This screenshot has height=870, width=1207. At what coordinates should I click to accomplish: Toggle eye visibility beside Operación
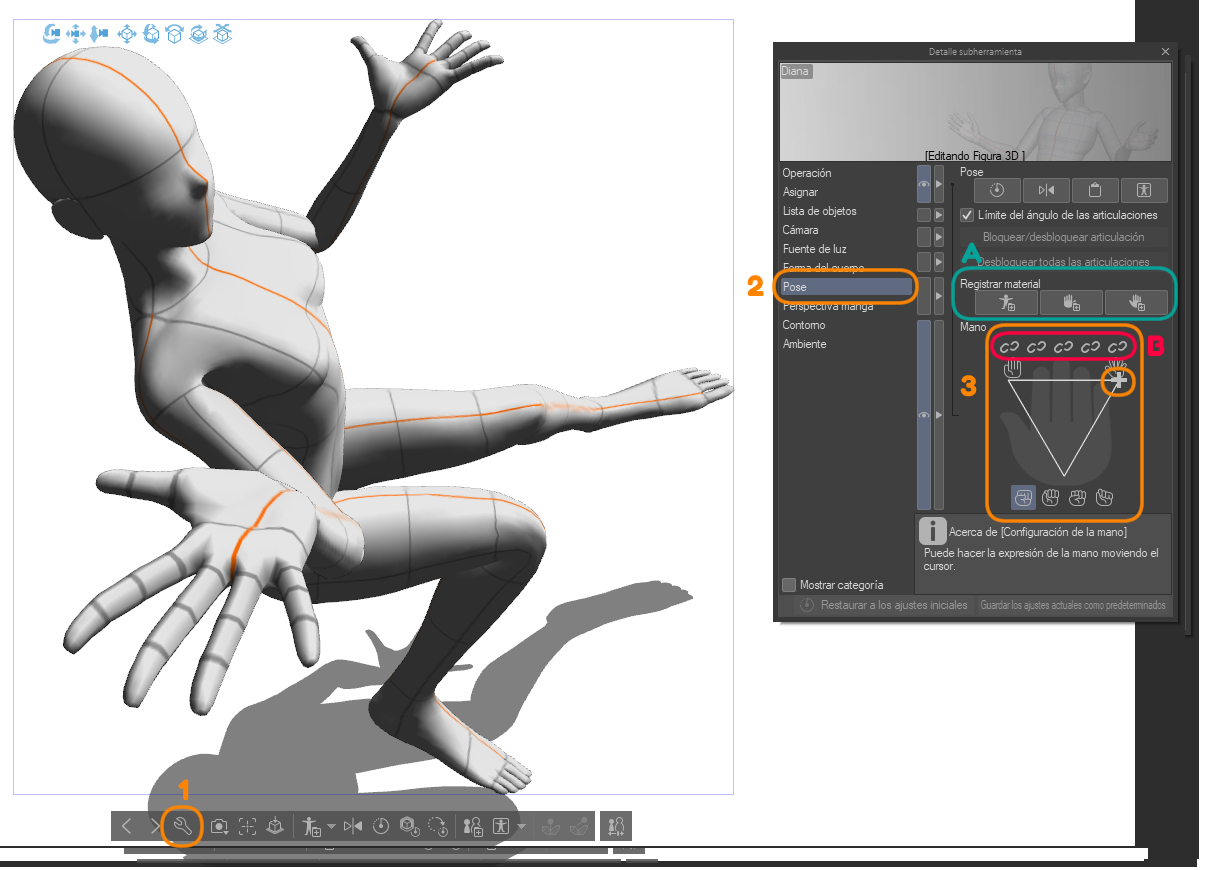click(924, 184)
